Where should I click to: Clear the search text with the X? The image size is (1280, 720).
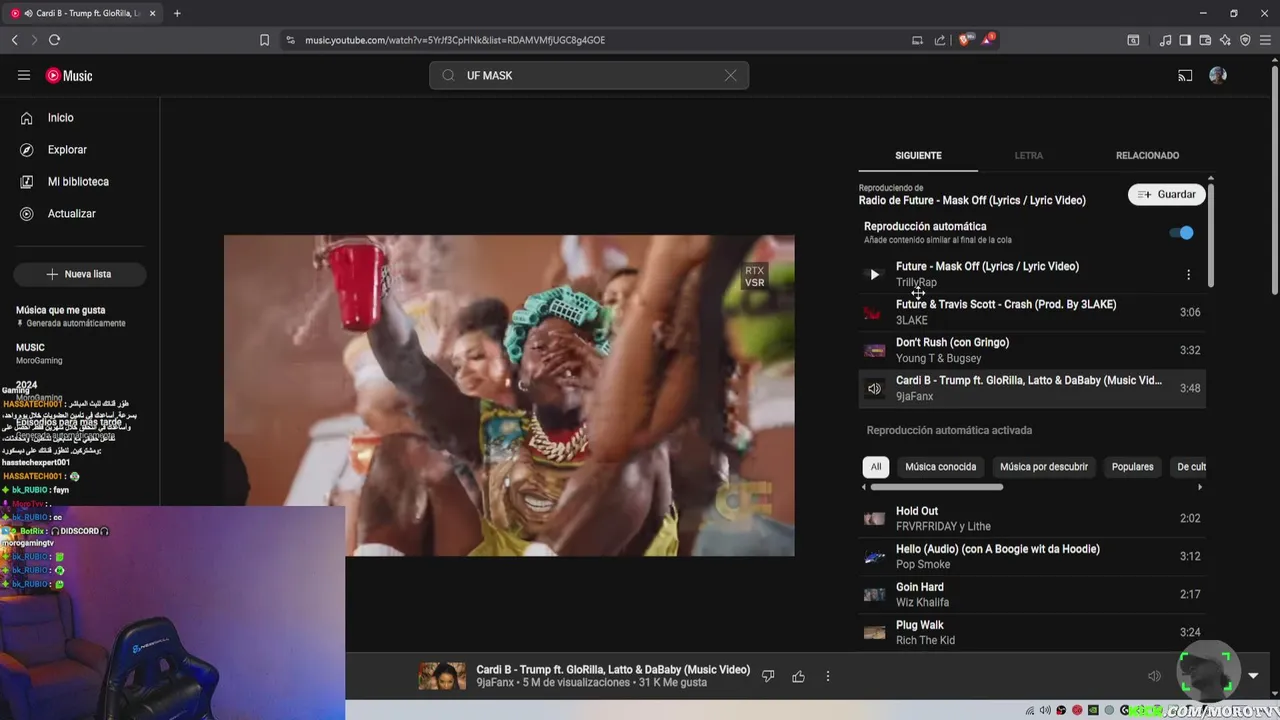click(x=730, y=75)
